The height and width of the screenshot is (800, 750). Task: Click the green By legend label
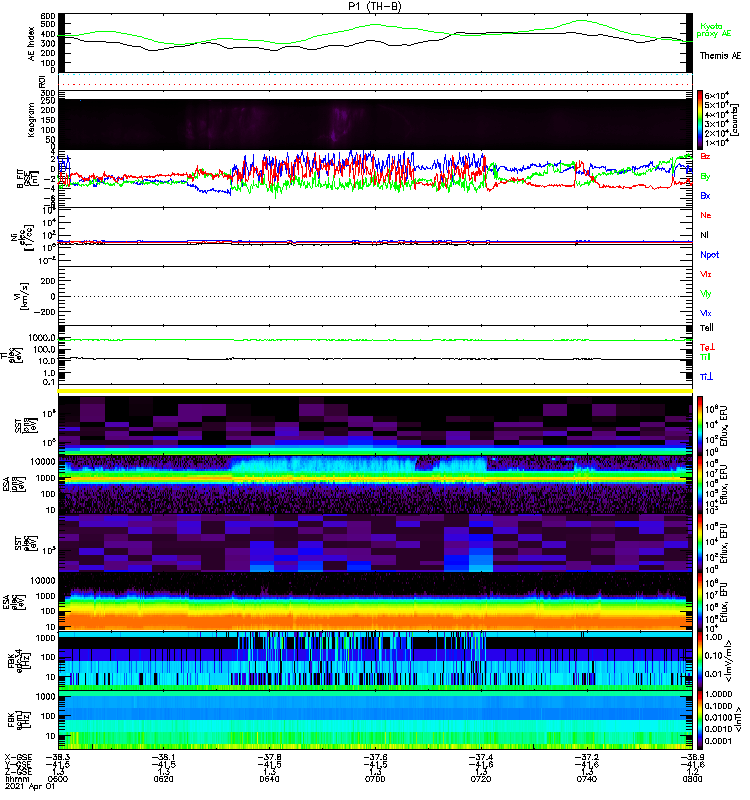[705, 176]
